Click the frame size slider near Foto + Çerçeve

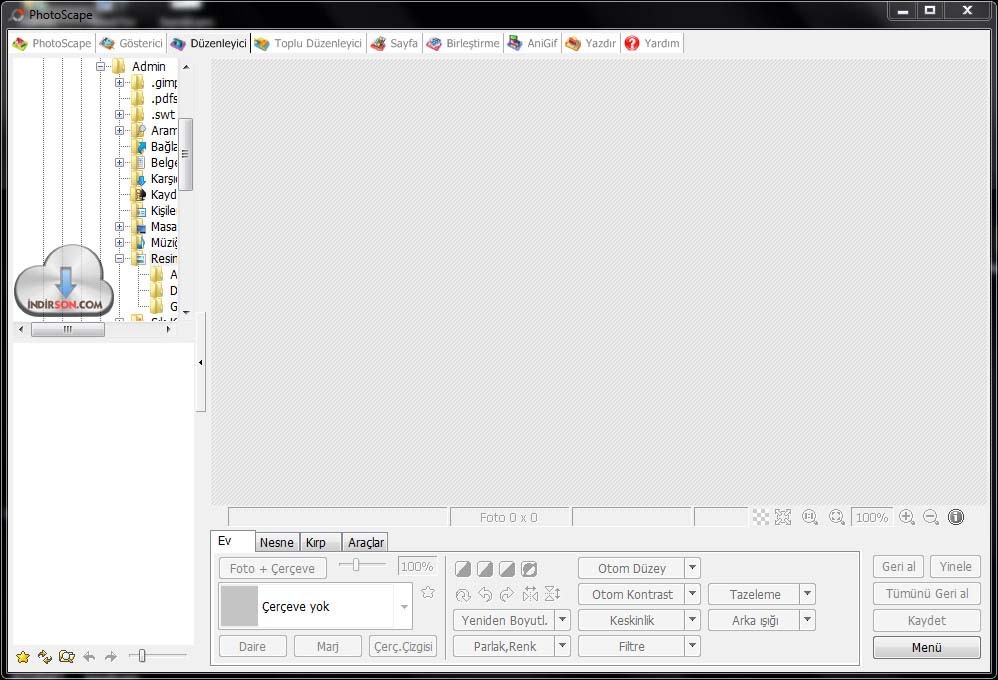pyautogui.click(x=362, y=565)
